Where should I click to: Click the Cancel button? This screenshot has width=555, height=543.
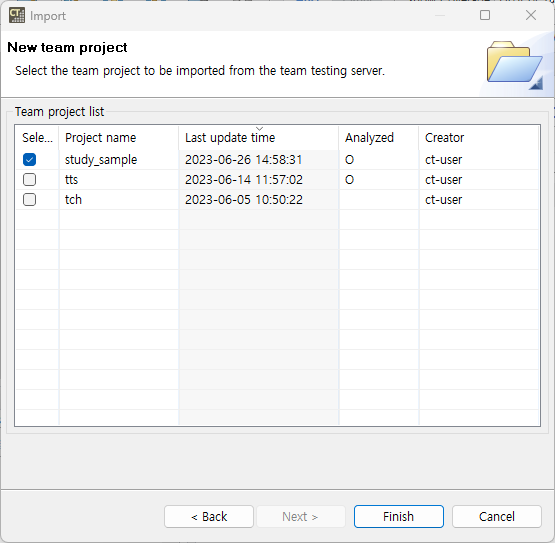[x=497, y=516]
